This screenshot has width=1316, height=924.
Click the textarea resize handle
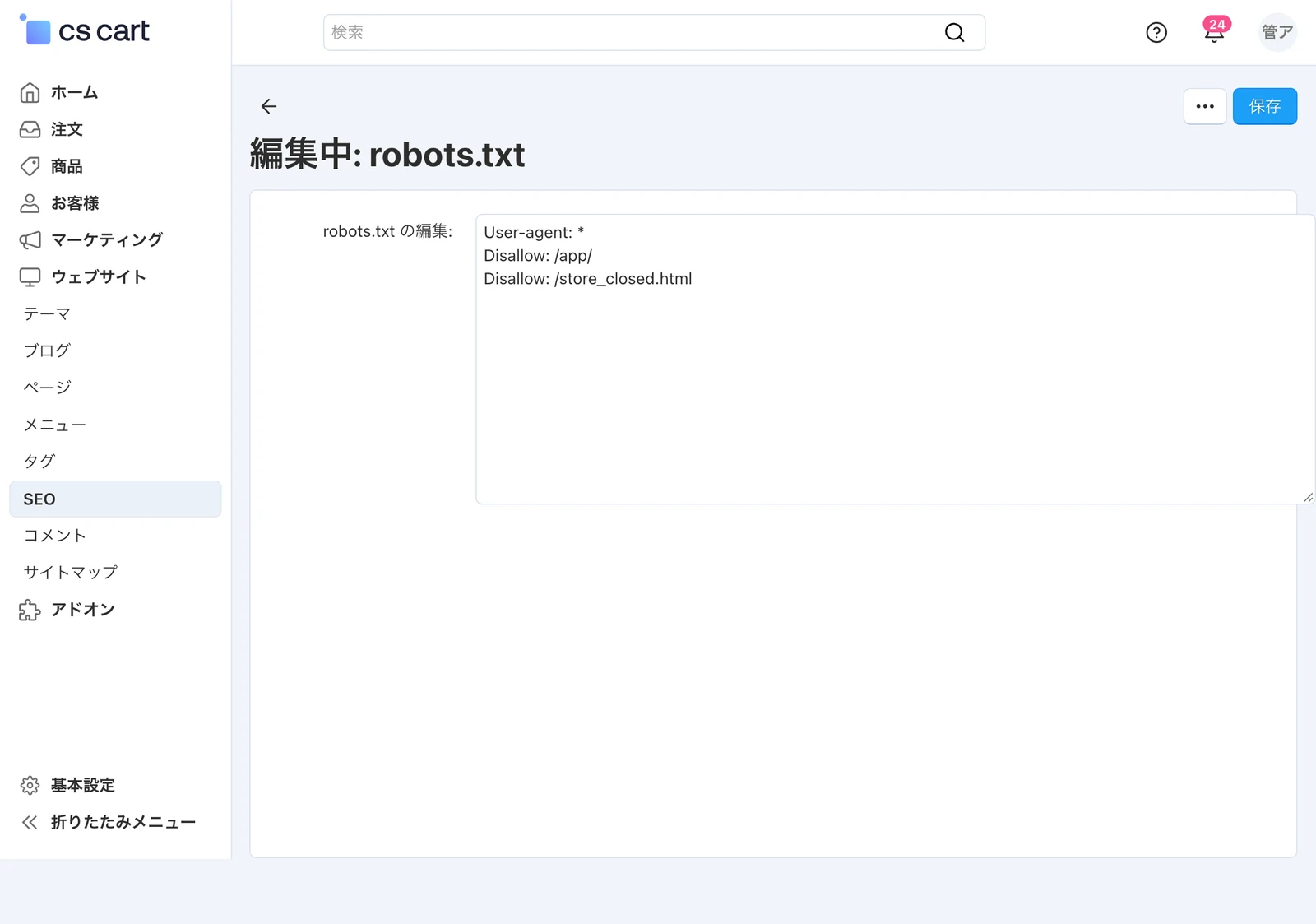click(1308, 497)
